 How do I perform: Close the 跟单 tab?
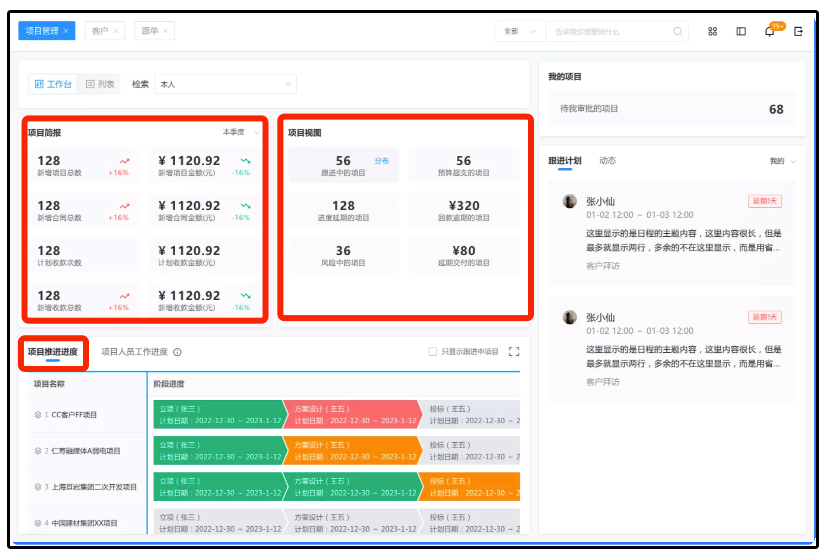[165, 31]
